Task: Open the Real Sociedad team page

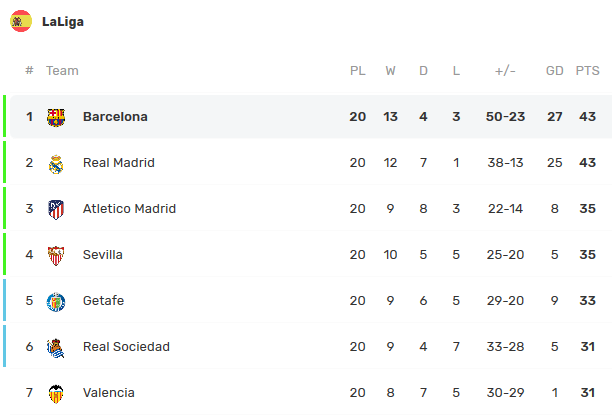Action: (x=126, y=347)
